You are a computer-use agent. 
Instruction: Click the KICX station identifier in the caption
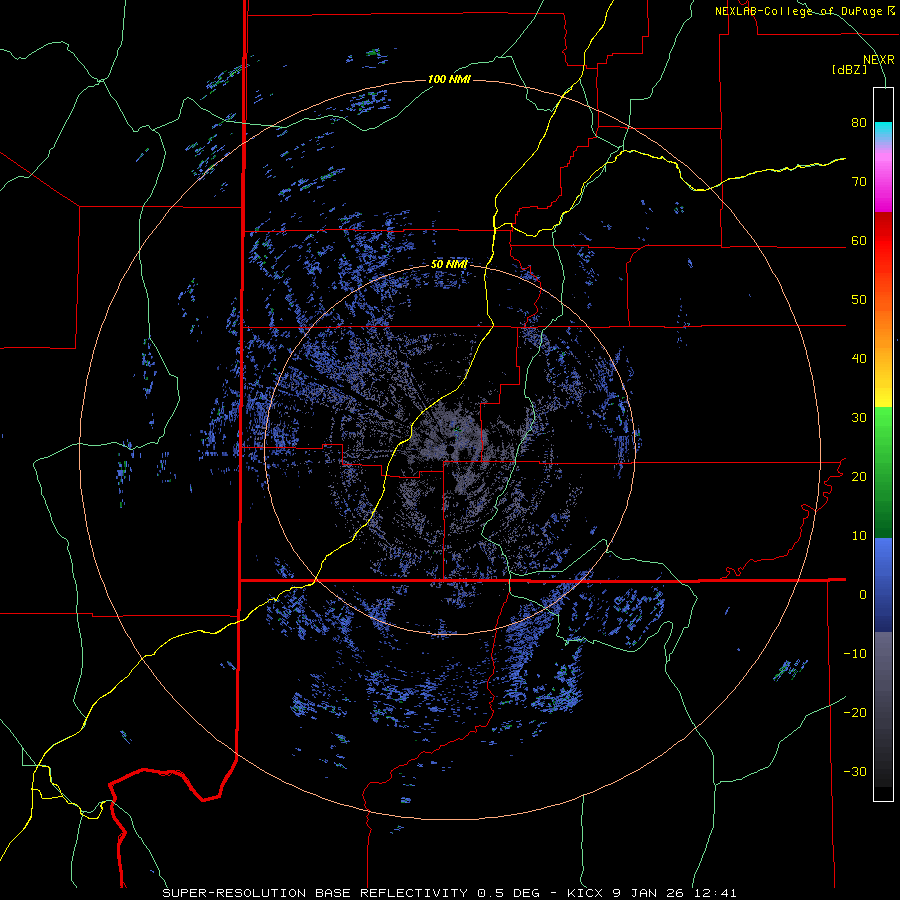pyautogui.click(x=587, y=893)
